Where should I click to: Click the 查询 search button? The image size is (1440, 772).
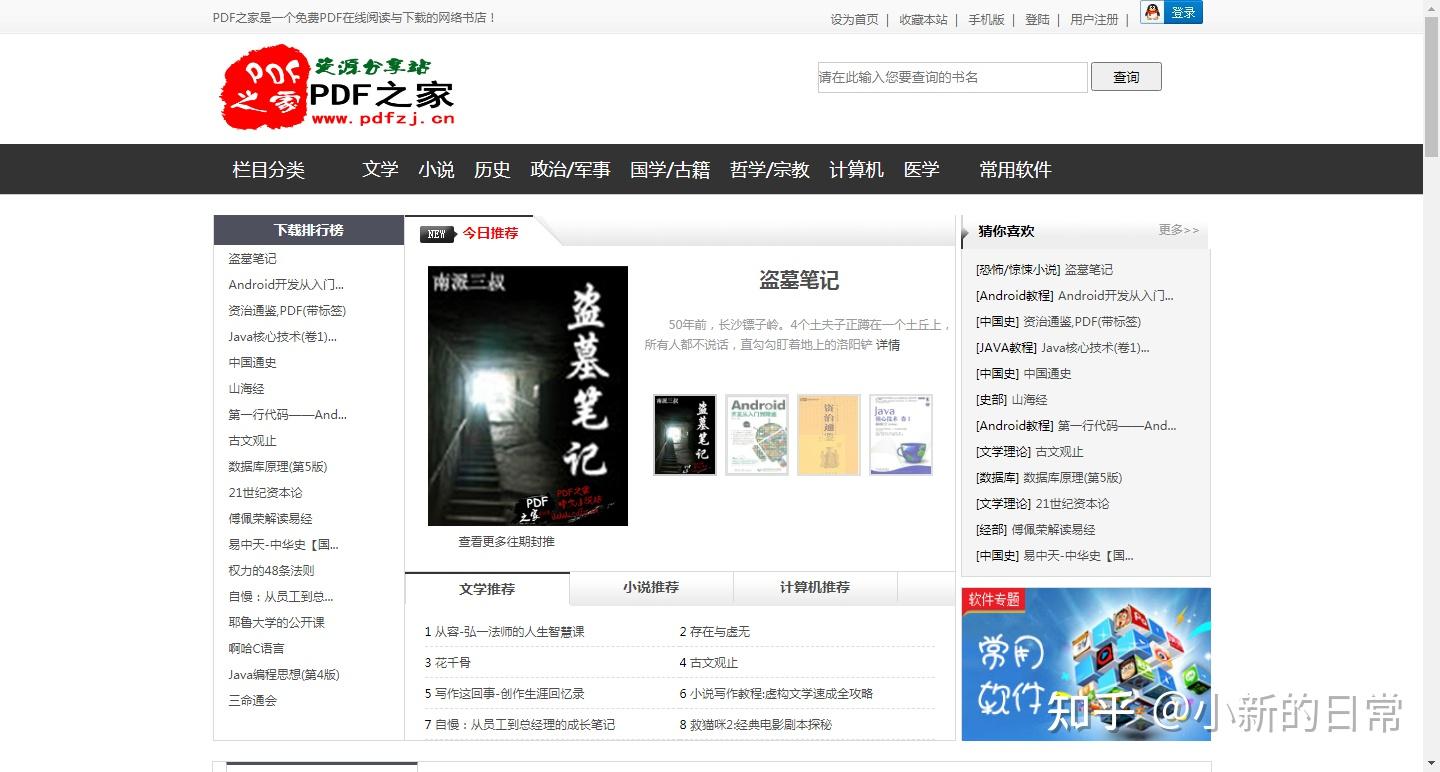pyautogui.click(x=1126, y=77)
